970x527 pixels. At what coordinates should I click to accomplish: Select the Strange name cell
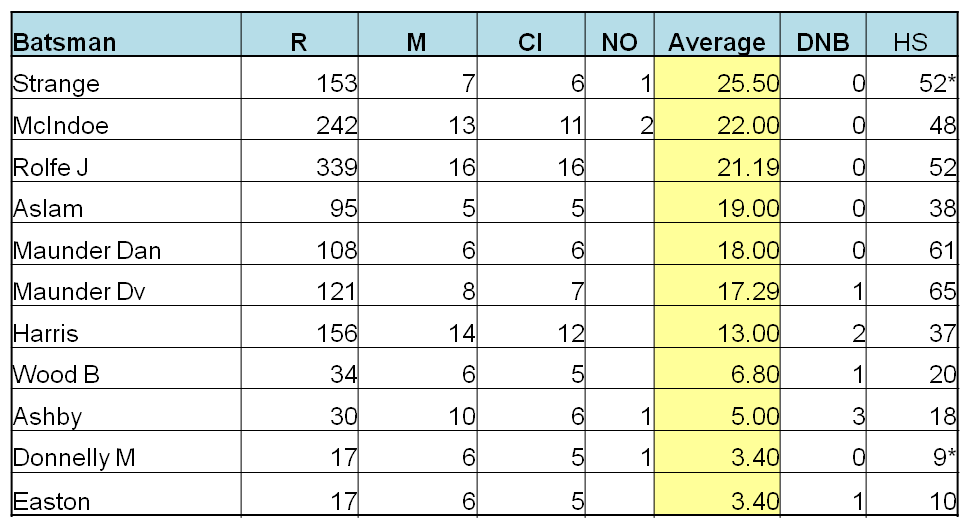(126, 78)
